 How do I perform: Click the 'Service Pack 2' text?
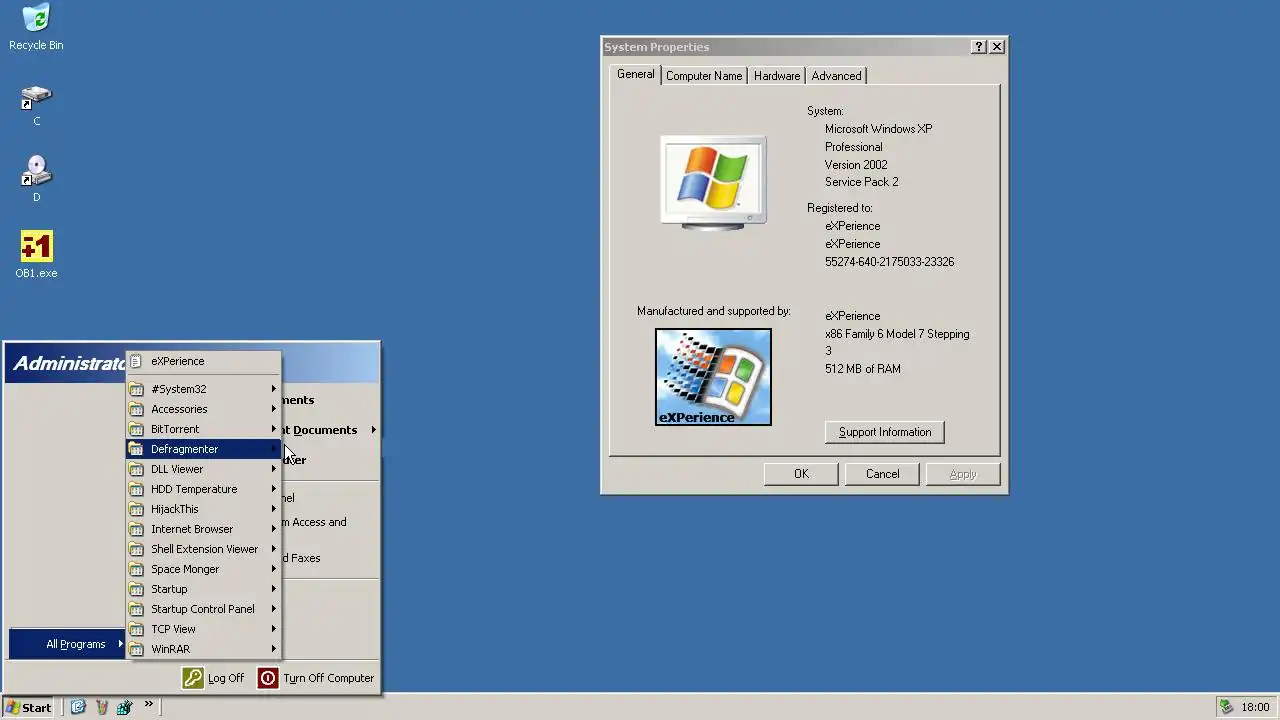(x=861, y=182)
